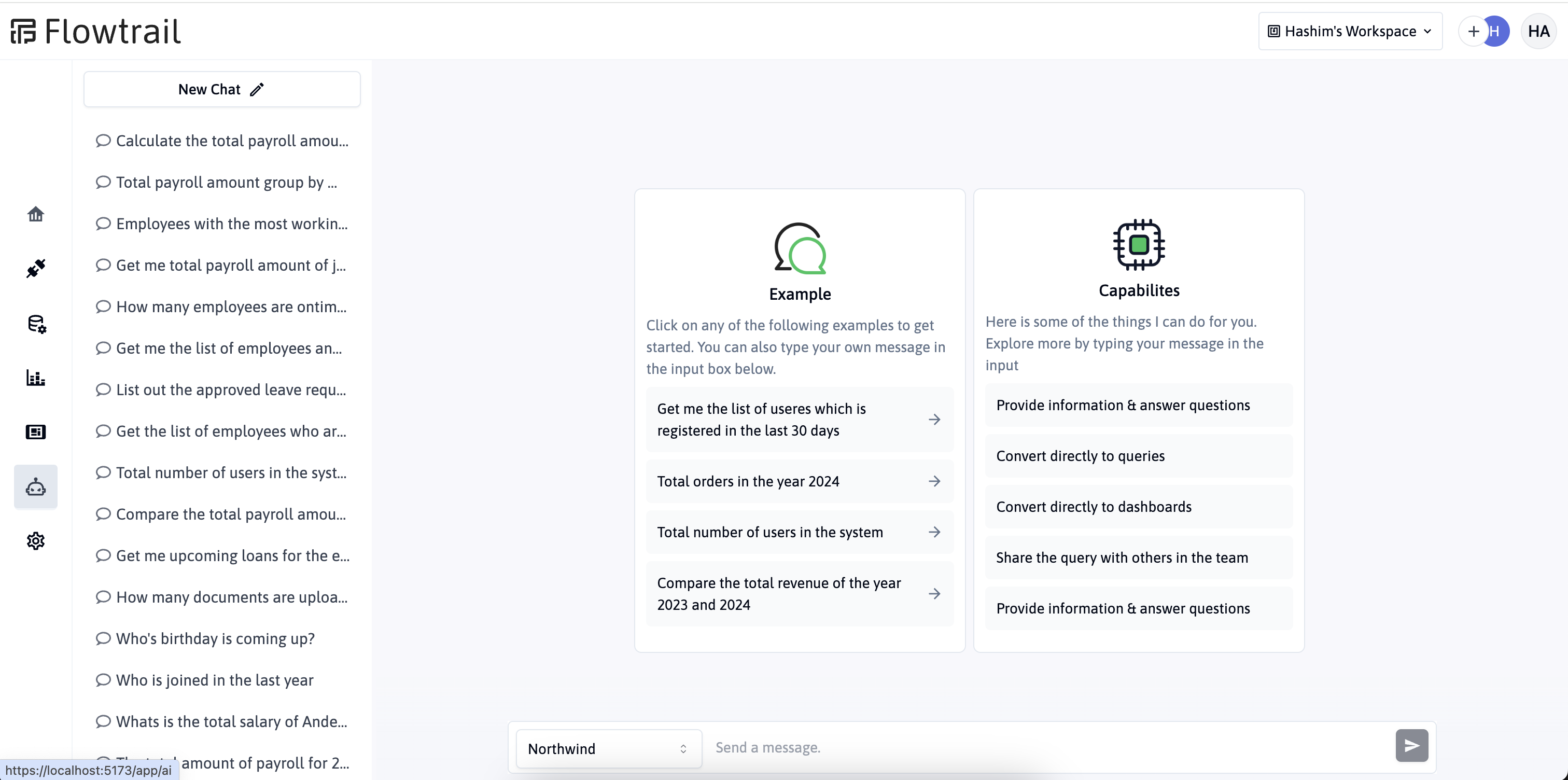Select the rocket/integrations icon in sidebar
Viewport: 1568px width, 780px height.
(36, 269)
